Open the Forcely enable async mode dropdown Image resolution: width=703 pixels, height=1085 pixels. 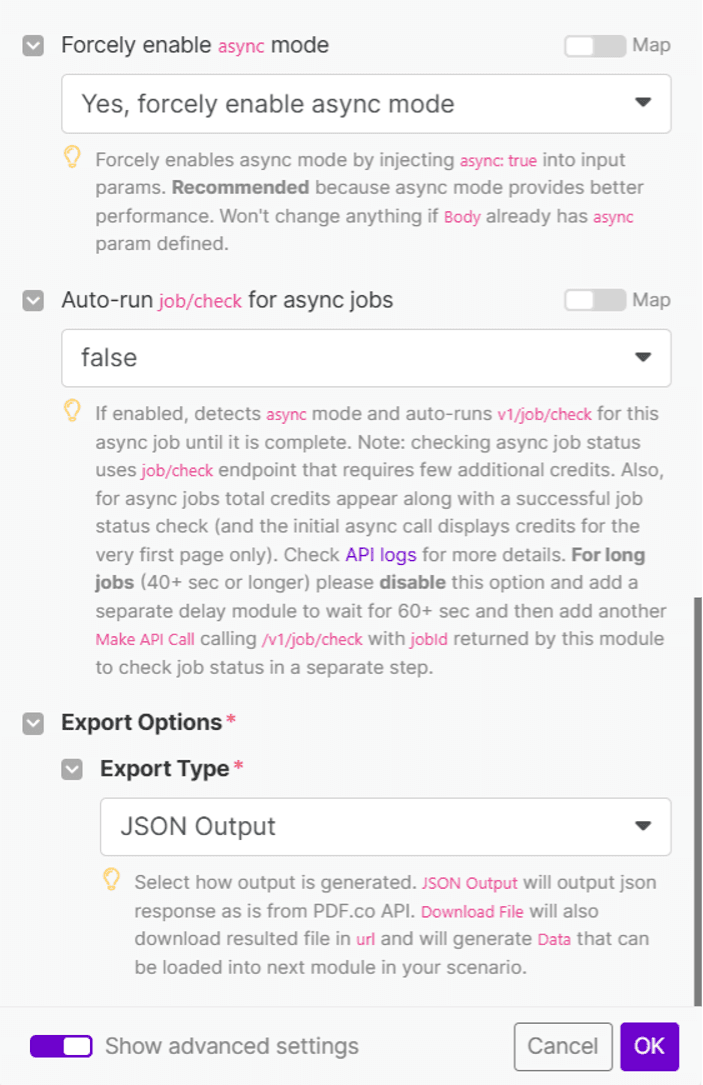pos(366,103)
